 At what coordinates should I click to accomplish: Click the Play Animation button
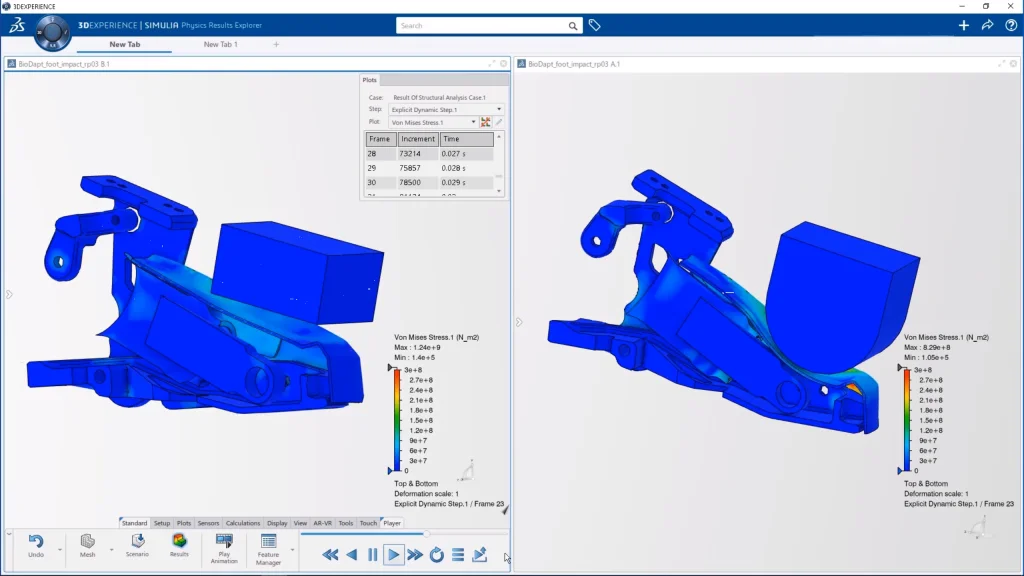(x=224, y=546)
